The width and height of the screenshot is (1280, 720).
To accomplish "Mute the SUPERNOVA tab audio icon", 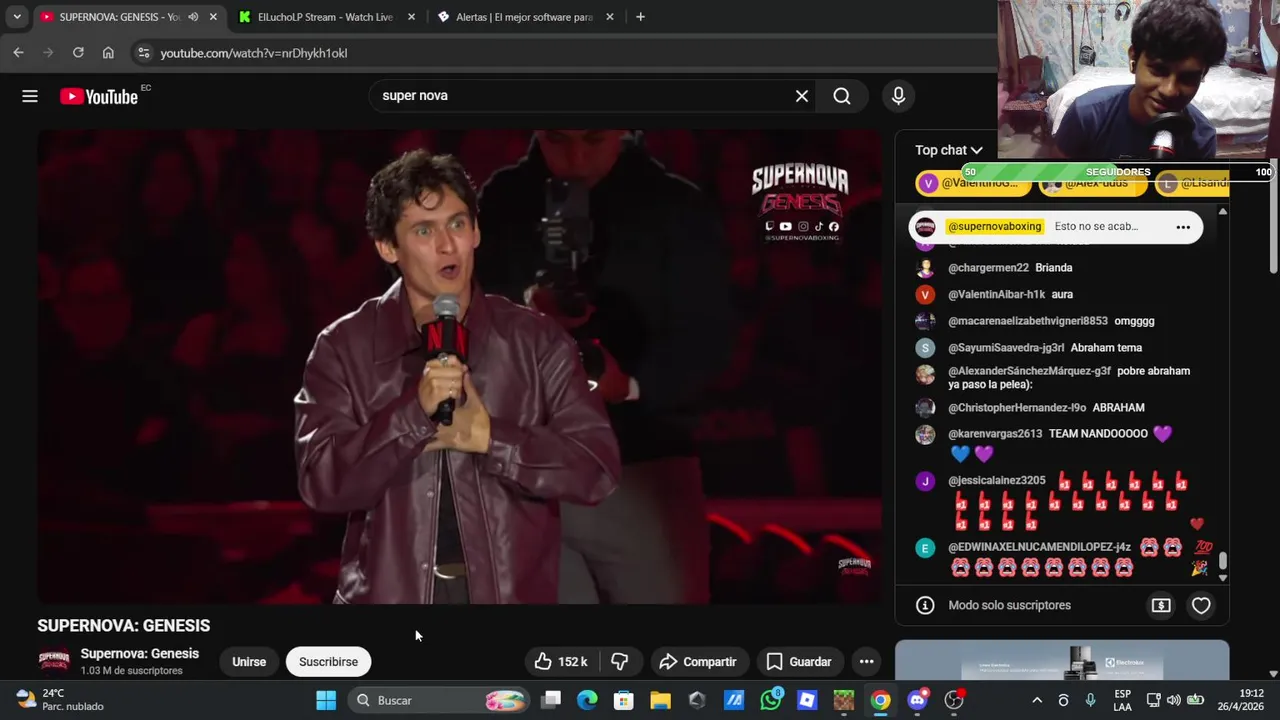I will [x=193, y=17].
